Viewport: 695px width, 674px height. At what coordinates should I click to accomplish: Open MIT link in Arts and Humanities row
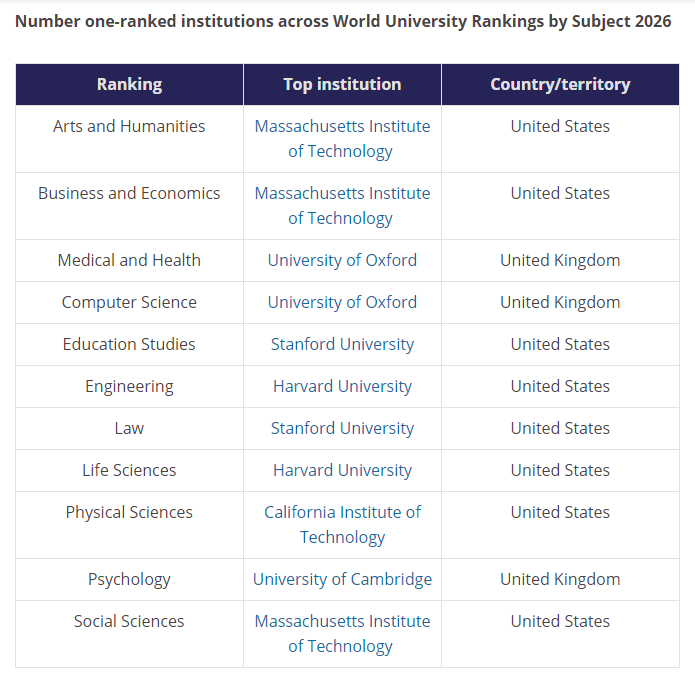(x=342, y=127)
